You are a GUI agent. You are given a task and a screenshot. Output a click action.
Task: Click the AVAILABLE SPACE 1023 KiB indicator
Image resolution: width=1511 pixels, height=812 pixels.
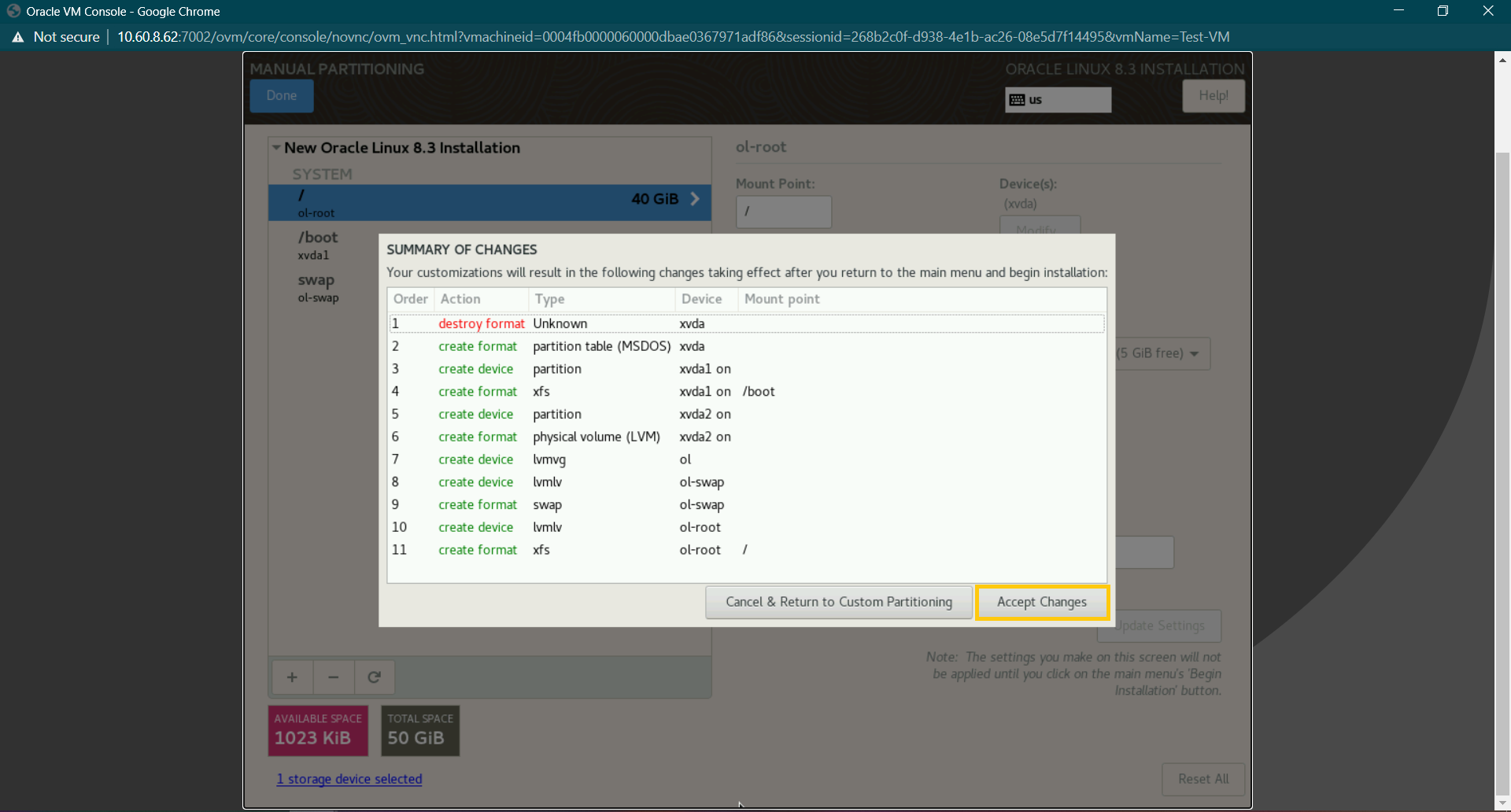(318, 731)
